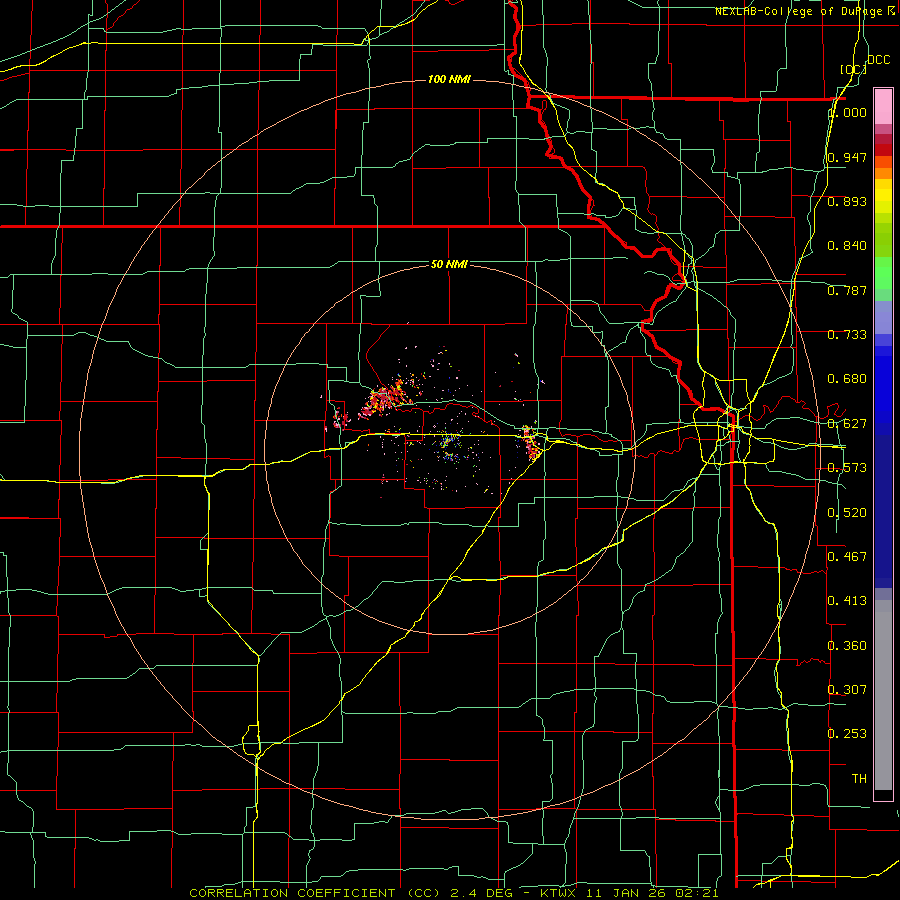Viewport: 900px width, 900px height.
Task: Click the Correlation Coefficient caption at bottom
Action: pyautogui.click(x=315, y=893)
